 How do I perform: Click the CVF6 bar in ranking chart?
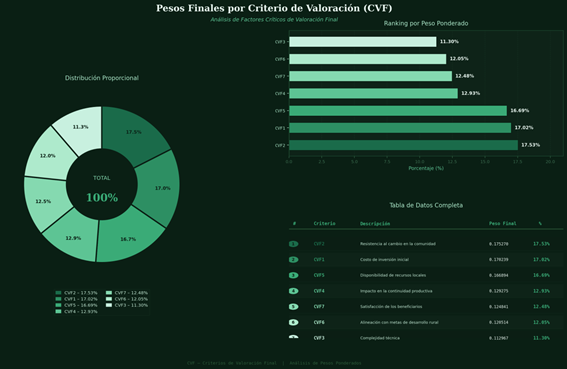(x=368, y=59)
